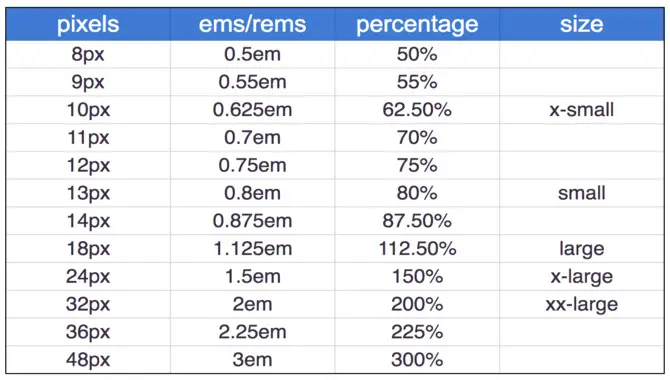Select the 3em cell

tap(253, 360)
